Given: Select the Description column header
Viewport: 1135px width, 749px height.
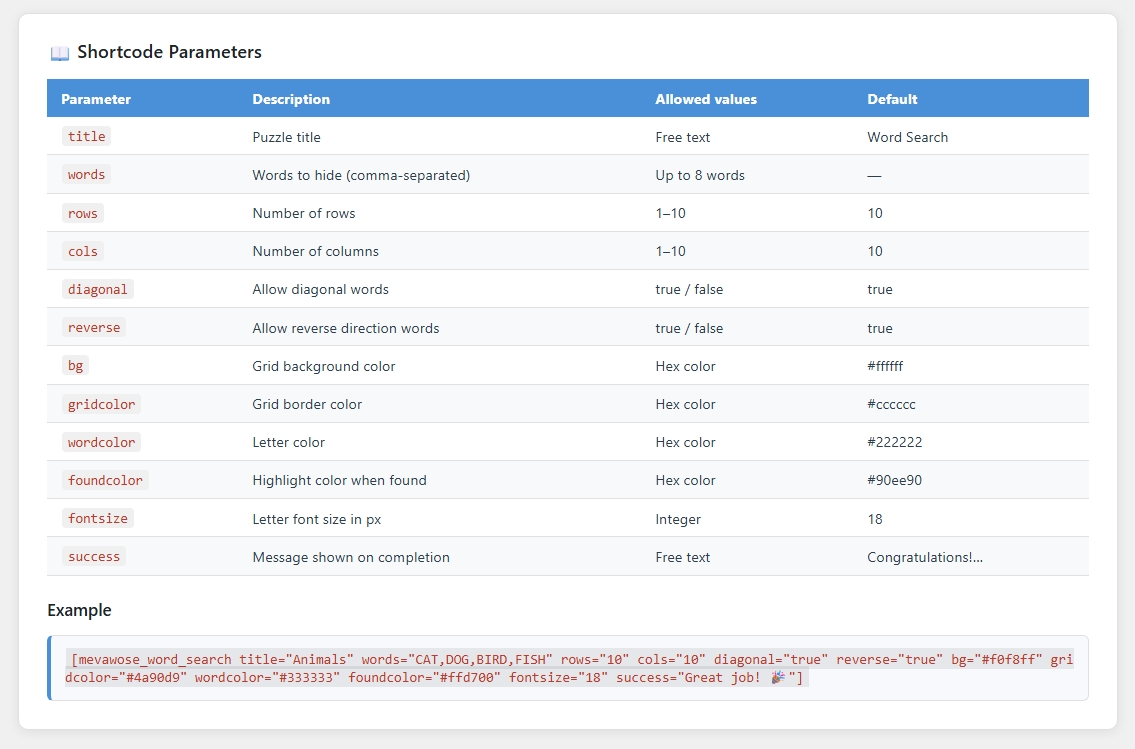Looking at the screenshot, I should [291, 99].
